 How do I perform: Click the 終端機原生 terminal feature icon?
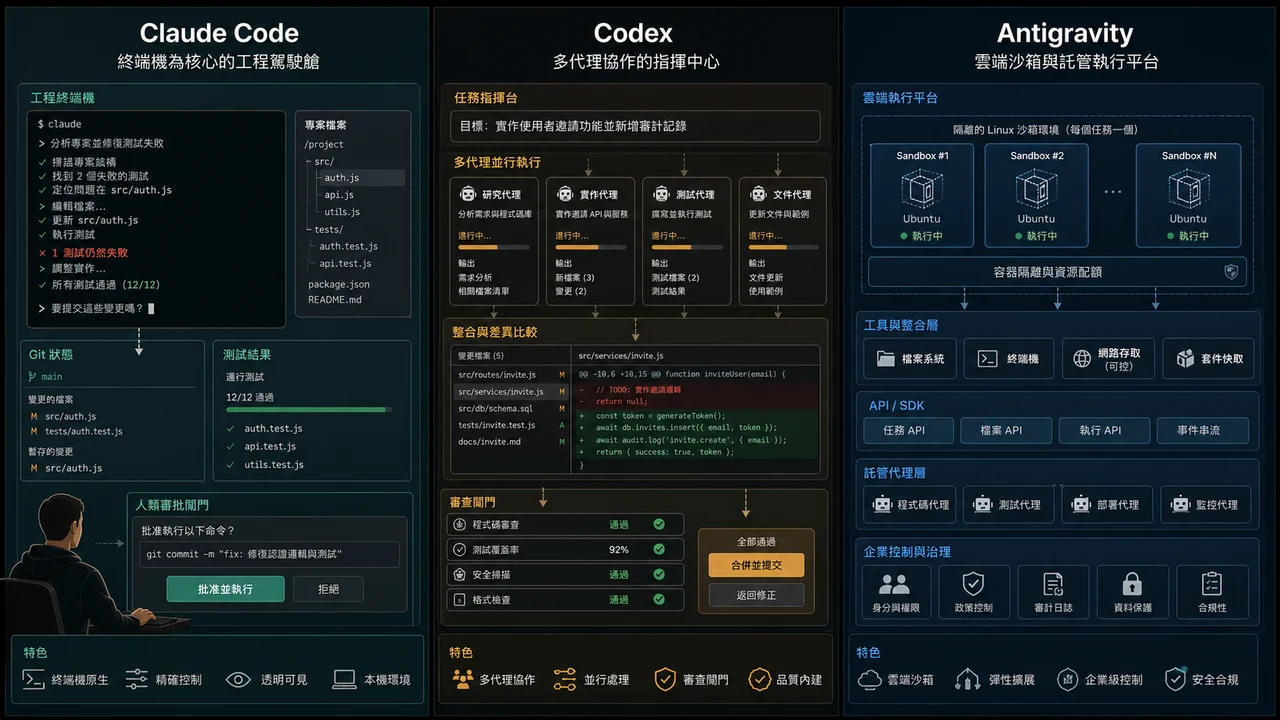(x=33, y=679)
